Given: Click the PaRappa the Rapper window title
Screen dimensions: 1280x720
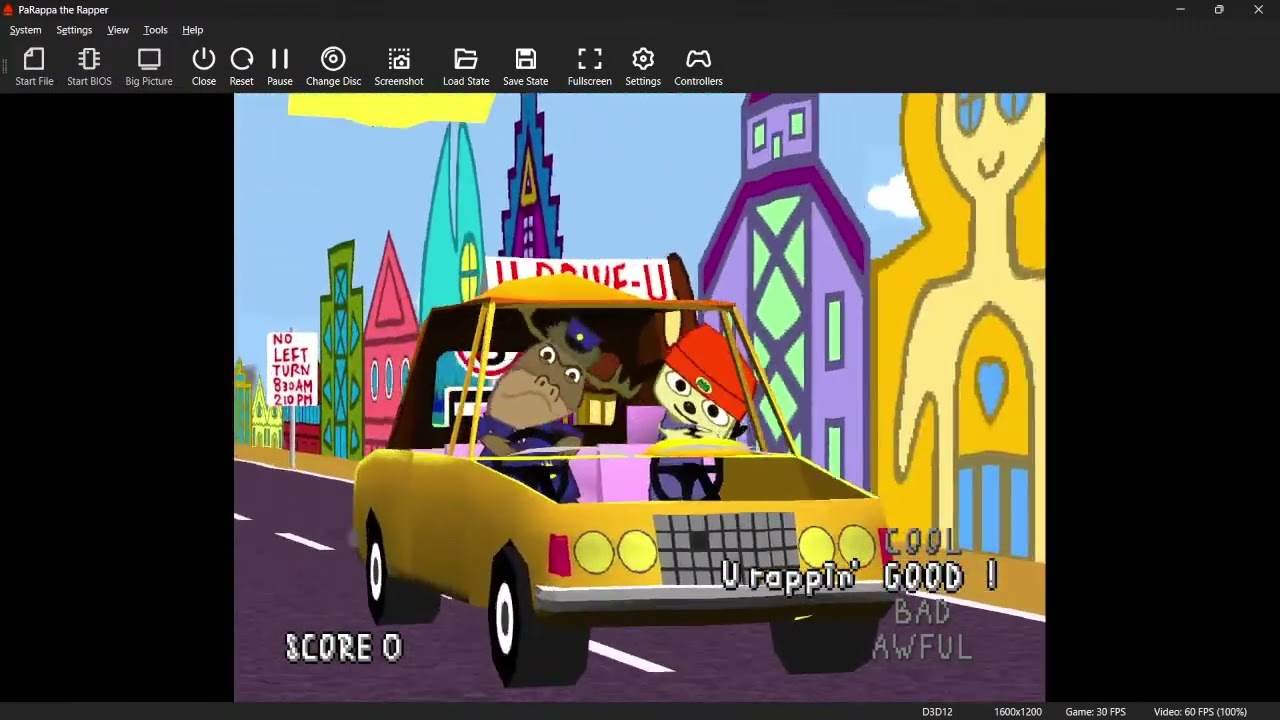Looking at the screenshot, I should 64,10.
